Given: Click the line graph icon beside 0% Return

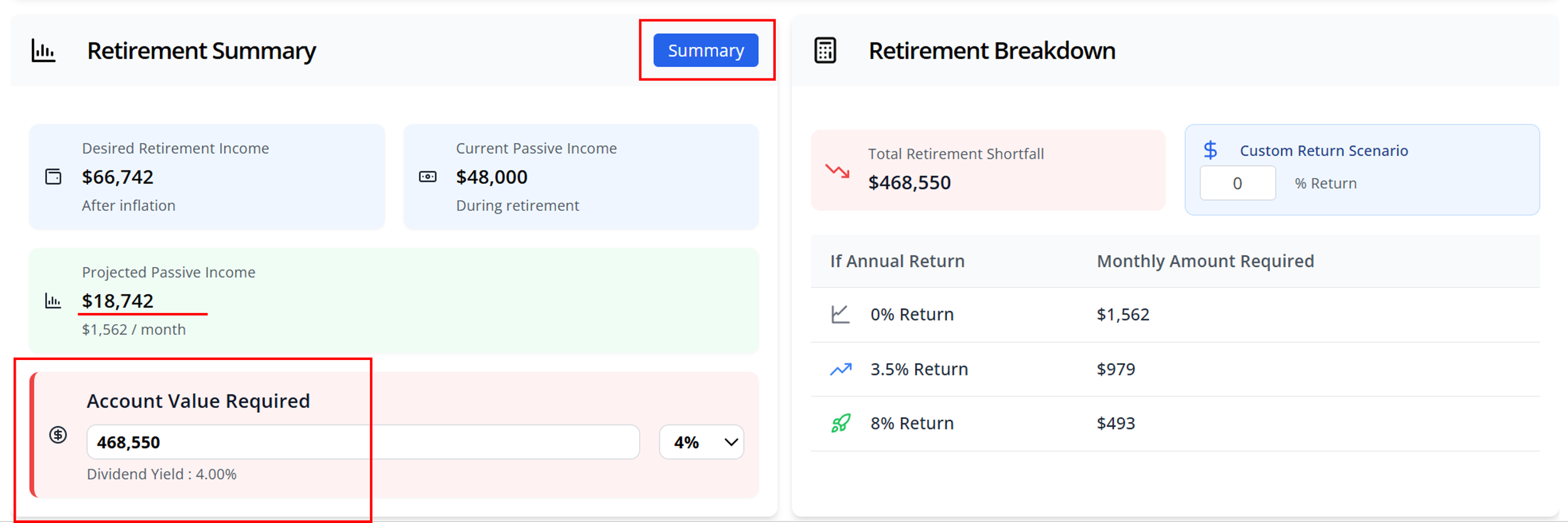Looking at the screenshot, I should (840, 314).
